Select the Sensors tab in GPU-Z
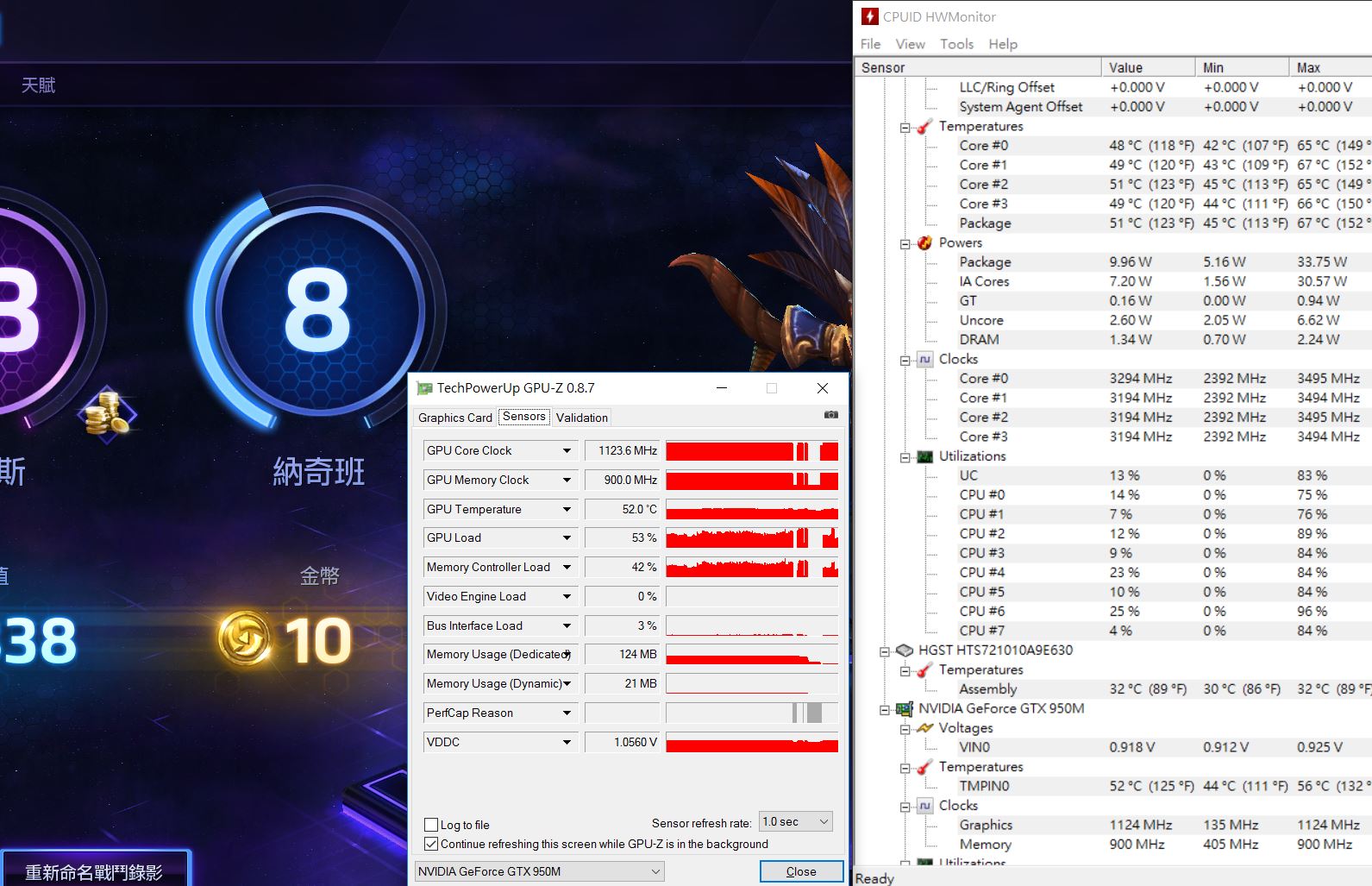This screenshot has width=1372, height=886. click(x=524, y=416)
